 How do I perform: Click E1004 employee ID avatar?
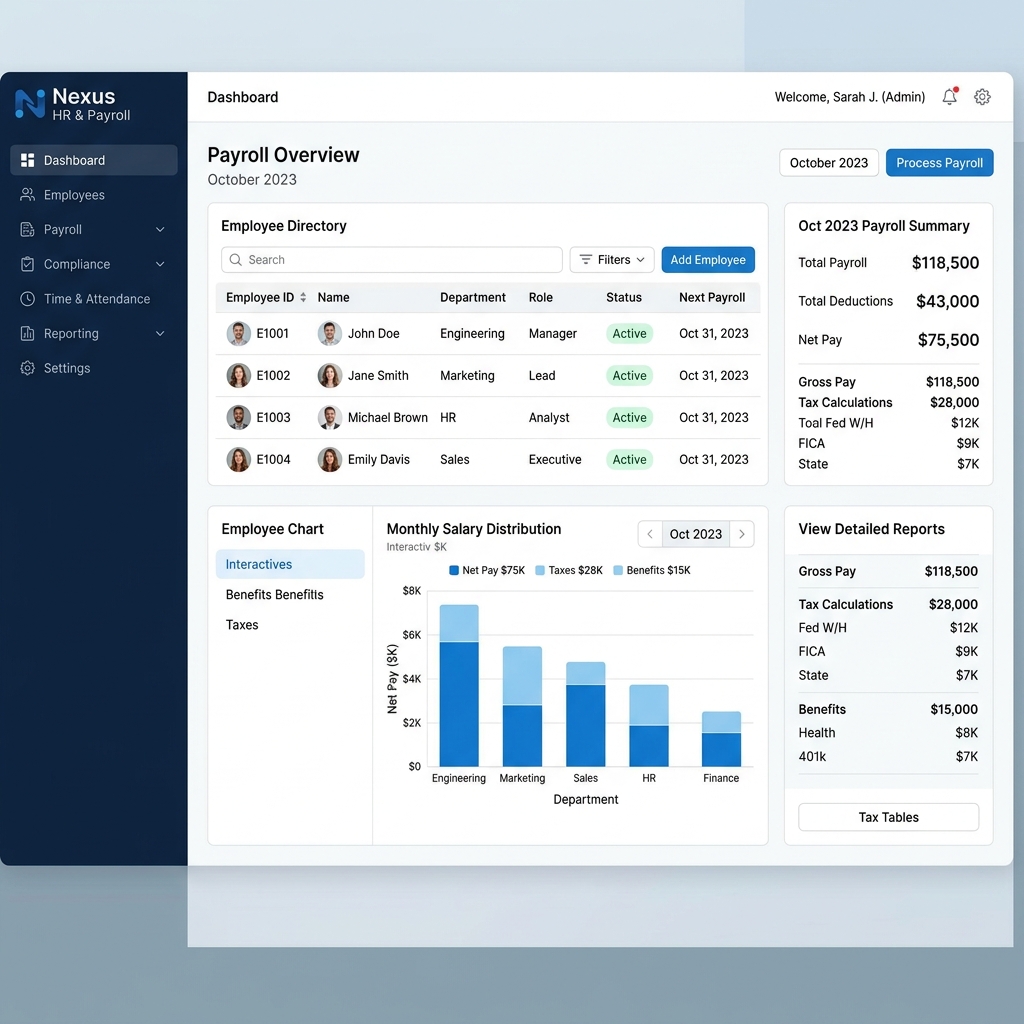coord(238,459)
